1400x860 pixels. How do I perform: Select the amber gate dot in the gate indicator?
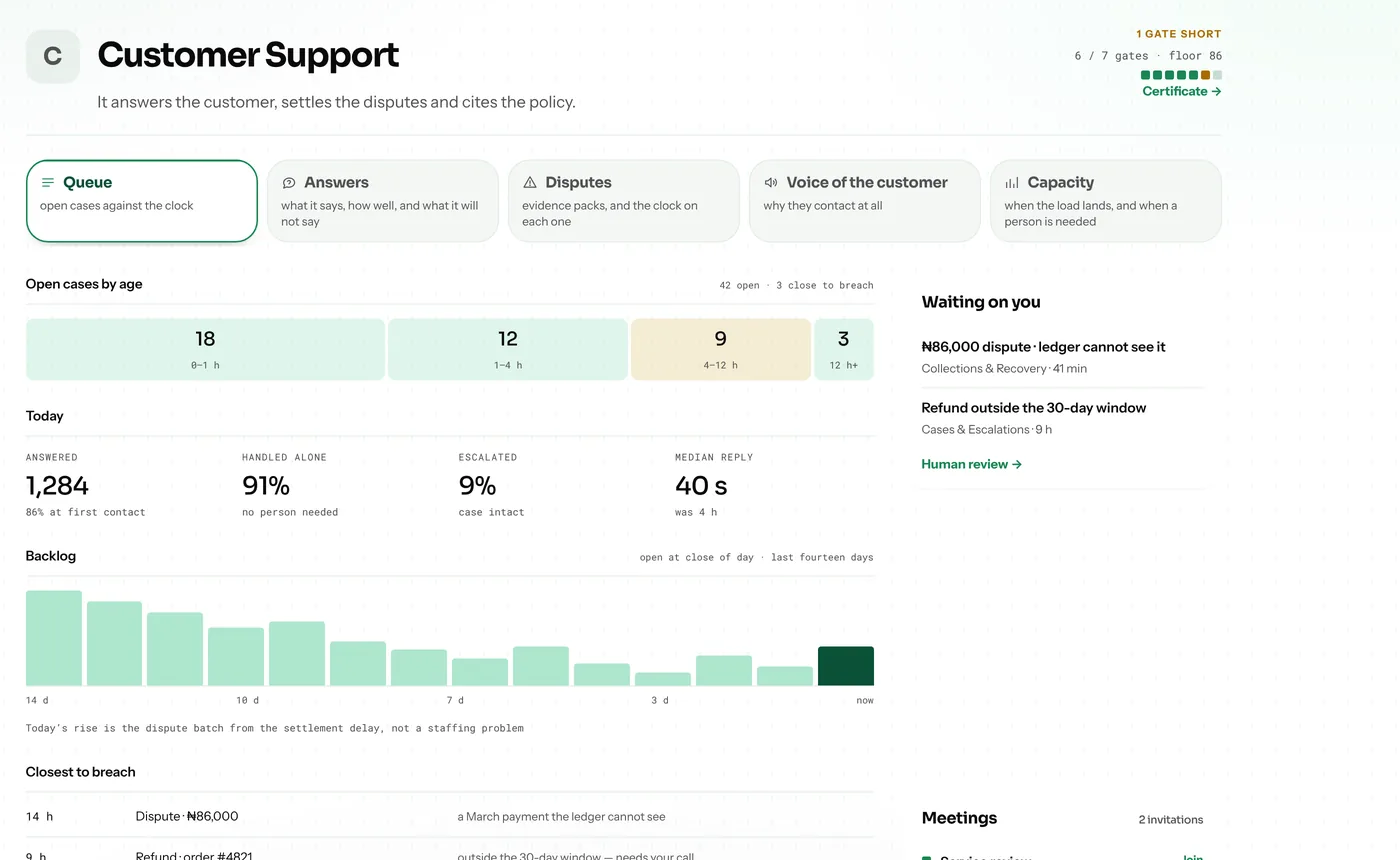coord(1205,75)
